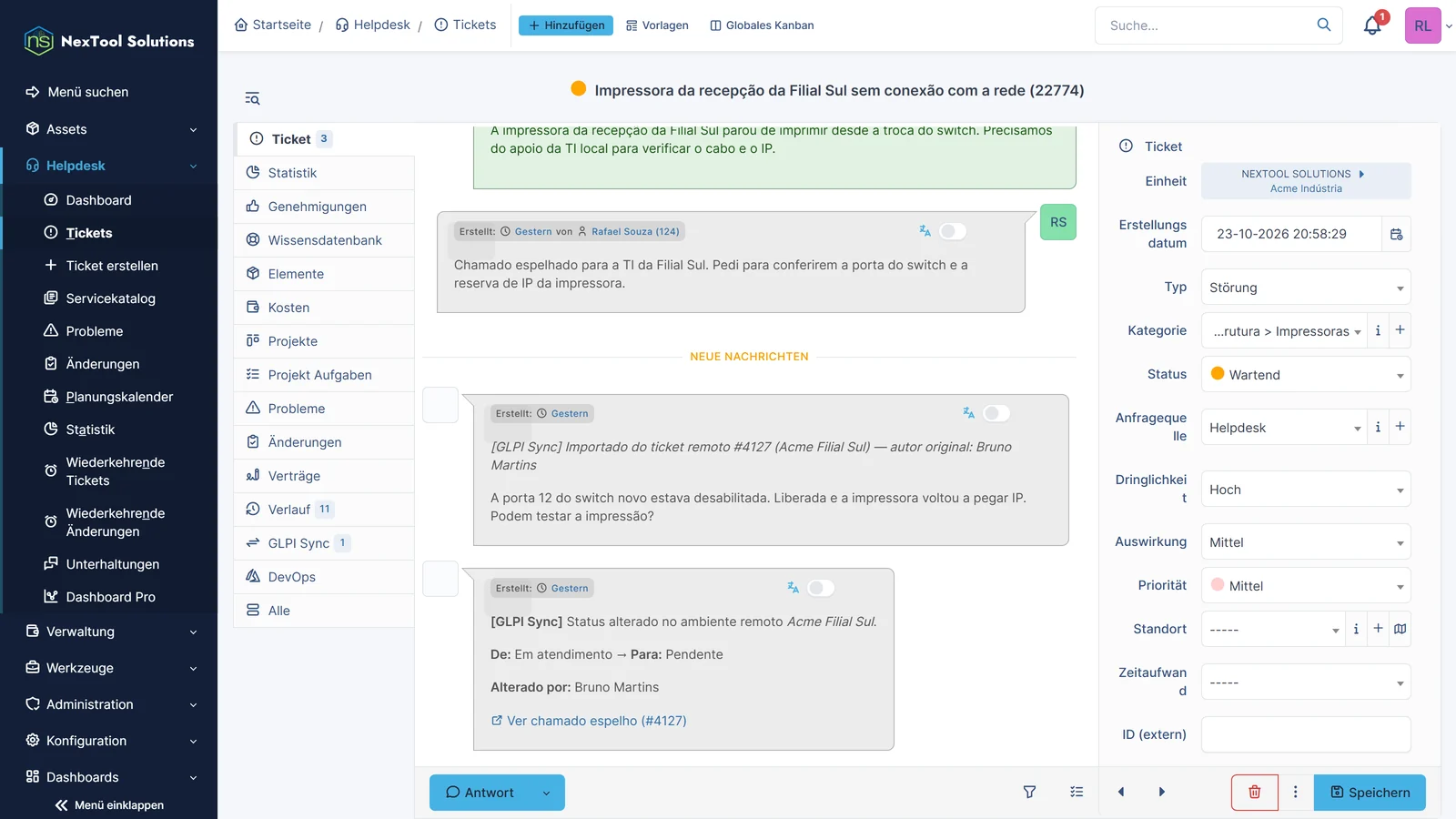Click the timeline checklist view icon

(x=1077, y=793)
